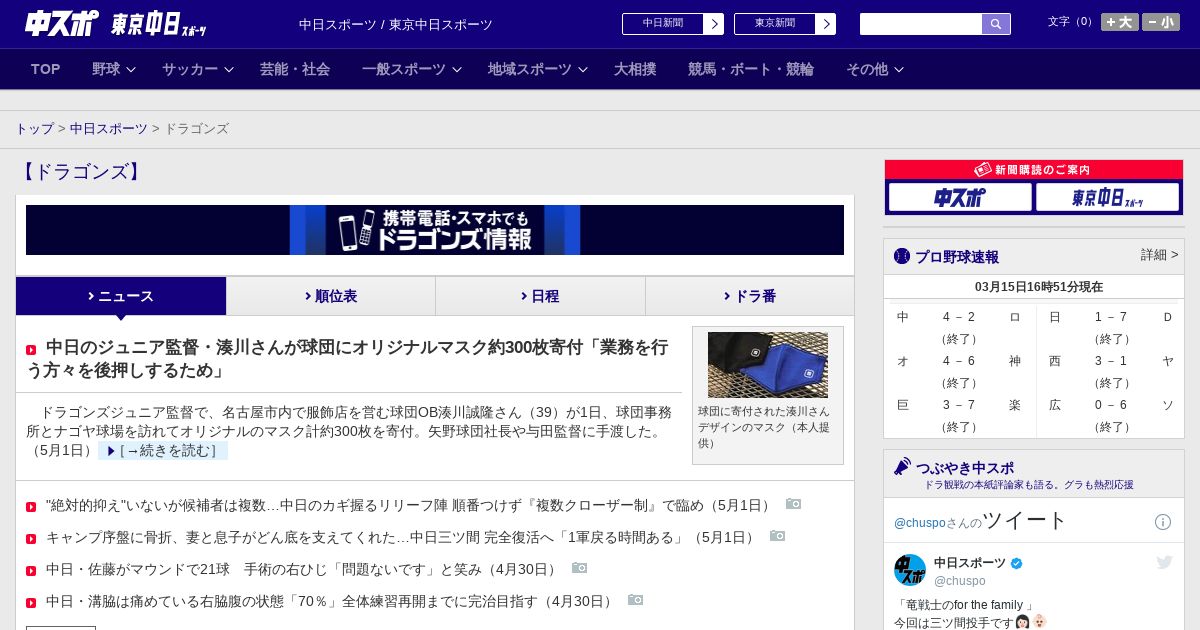Click 中スポ subscription banner button
This screenshot has height=630, width=1200.
tap(960, 198)
